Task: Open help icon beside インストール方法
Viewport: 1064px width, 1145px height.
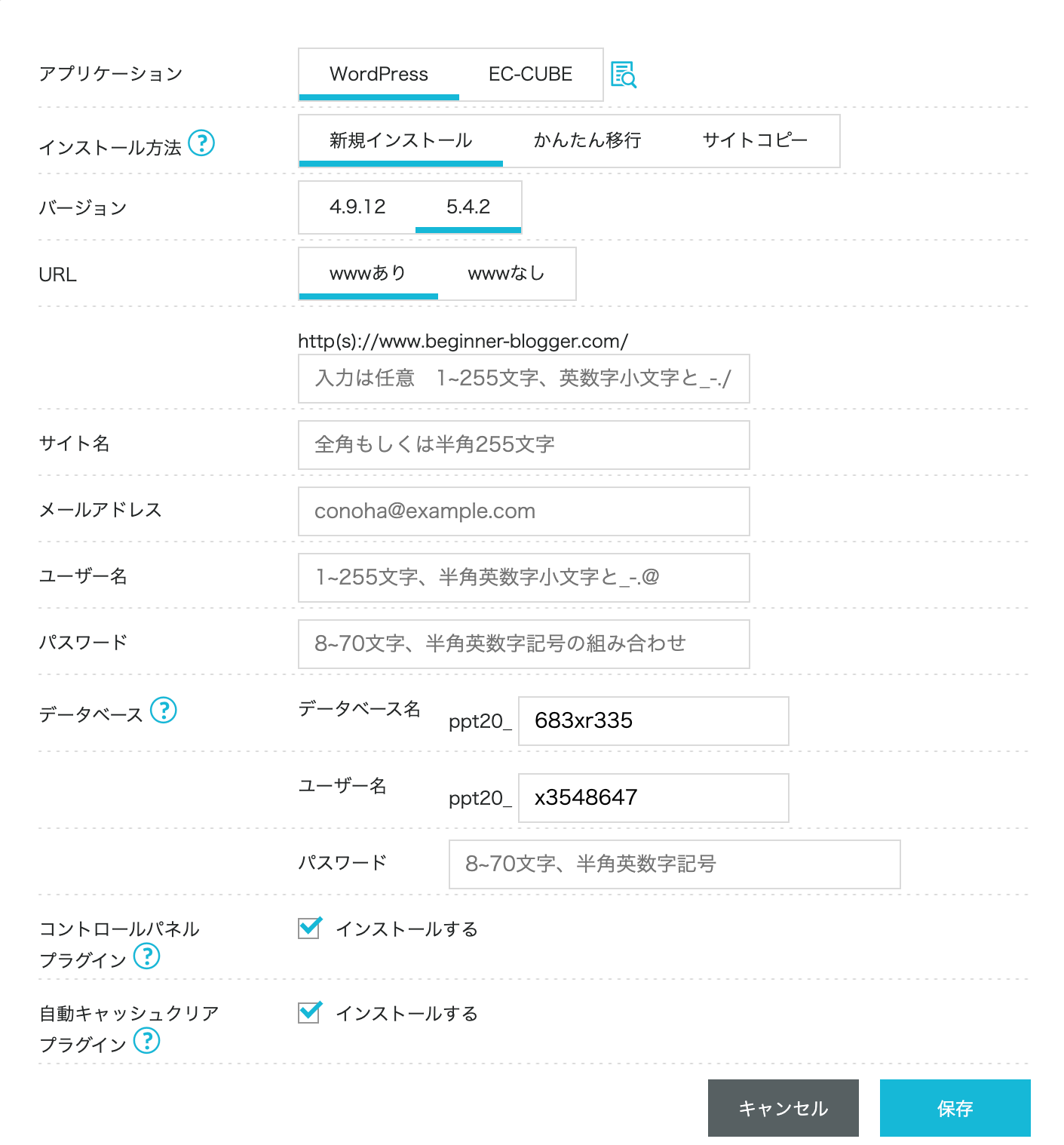Action: click(201, 143)
